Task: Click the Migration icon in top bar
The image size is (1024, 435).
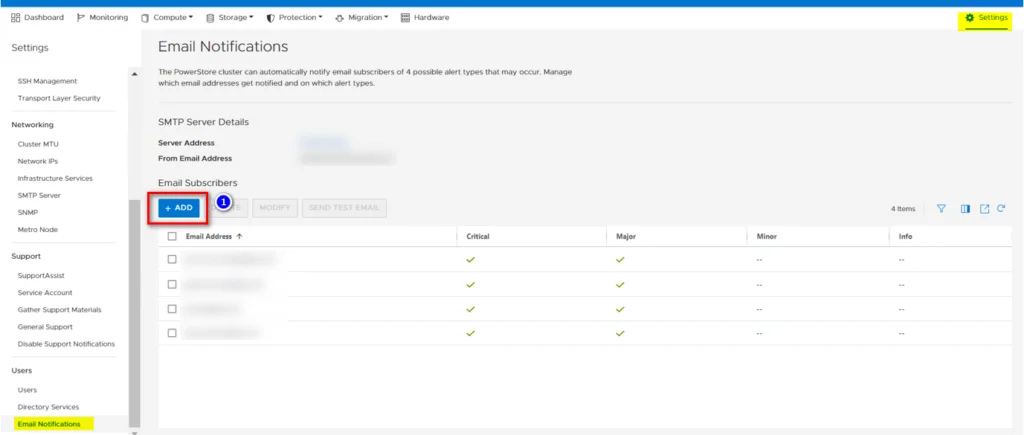Action: tap(340, 18)
